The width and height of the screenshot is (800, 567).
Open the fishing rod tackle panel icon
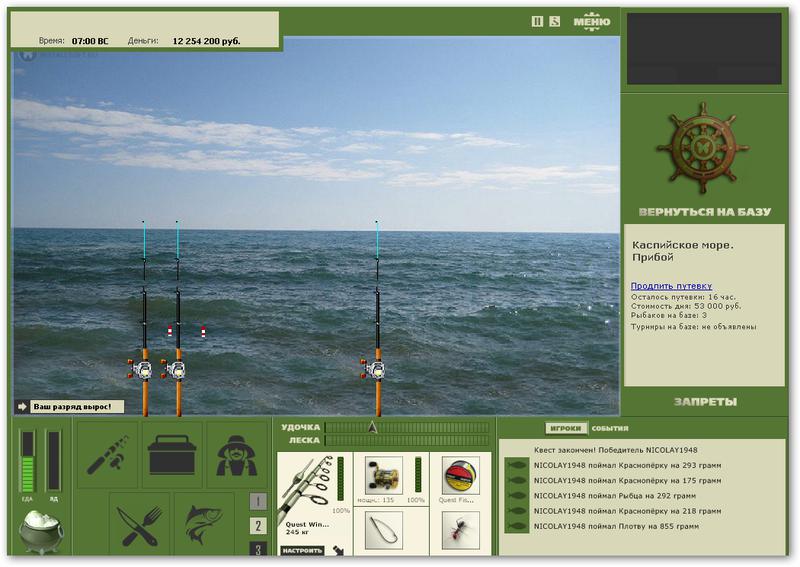pos(108,455)
